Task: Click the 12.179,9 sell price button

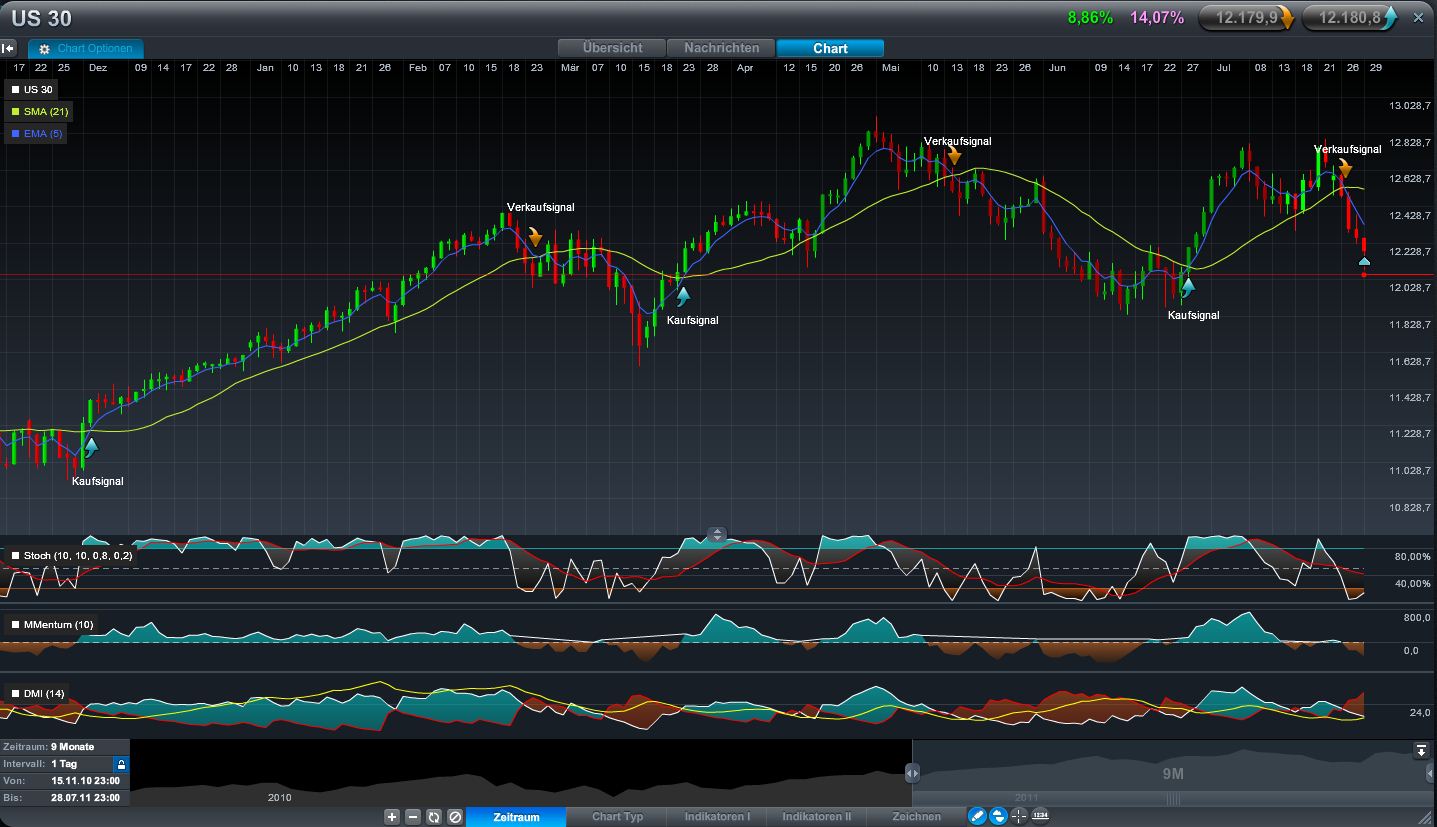Action: click(x=1246, y=16)
